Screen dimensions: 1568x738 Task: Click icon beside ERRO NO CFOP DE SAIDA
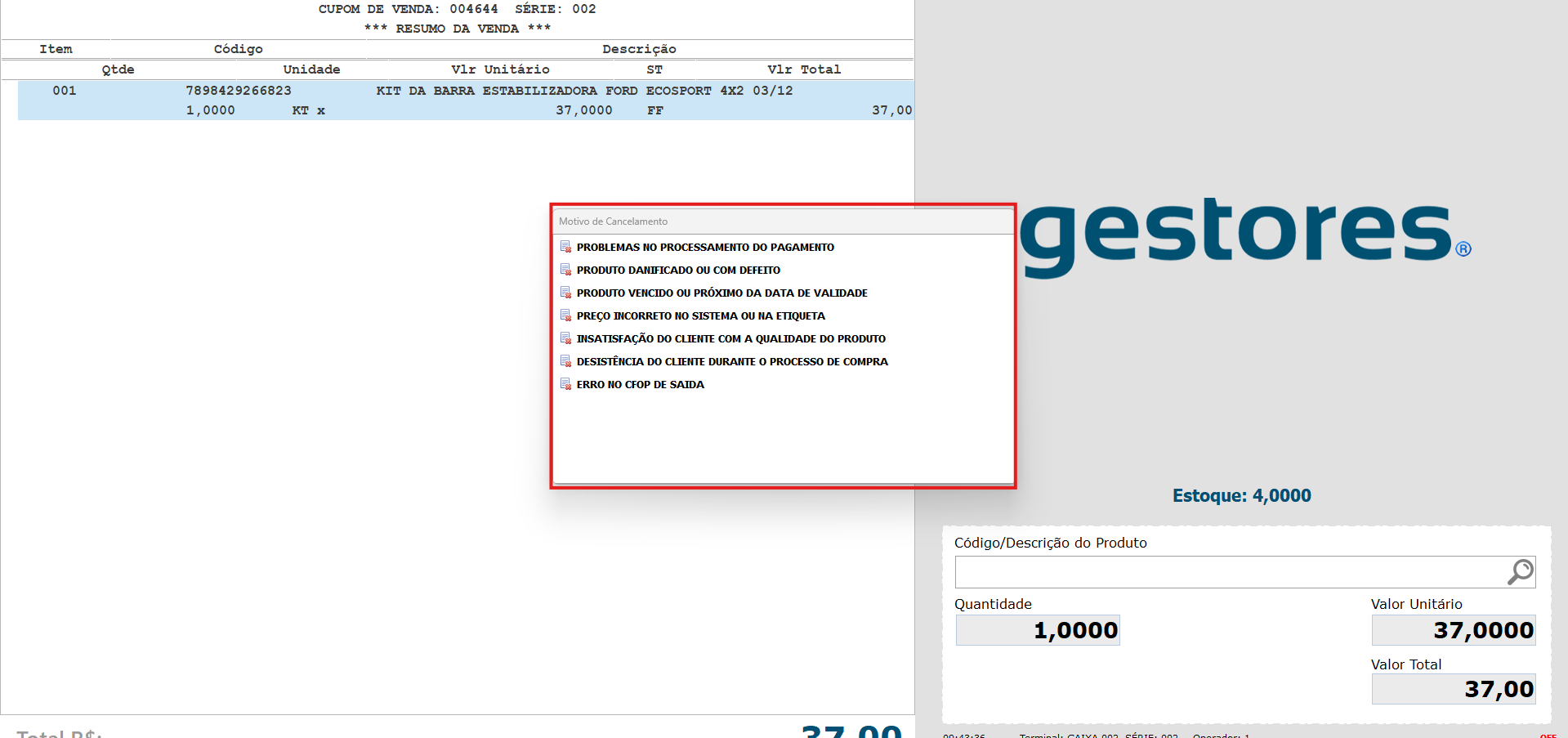pos(565,384)
